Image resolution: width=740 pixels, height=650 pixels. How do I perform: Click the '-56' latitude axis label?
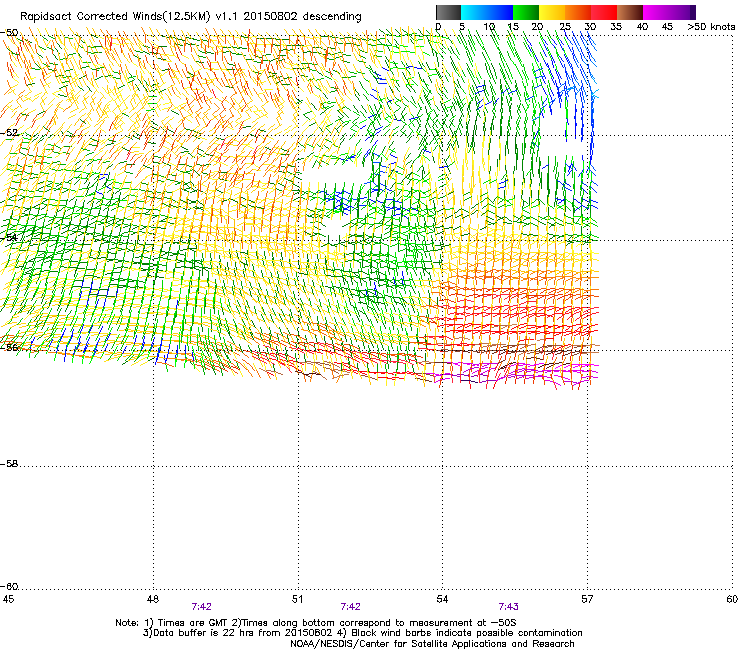pos(9,347)
